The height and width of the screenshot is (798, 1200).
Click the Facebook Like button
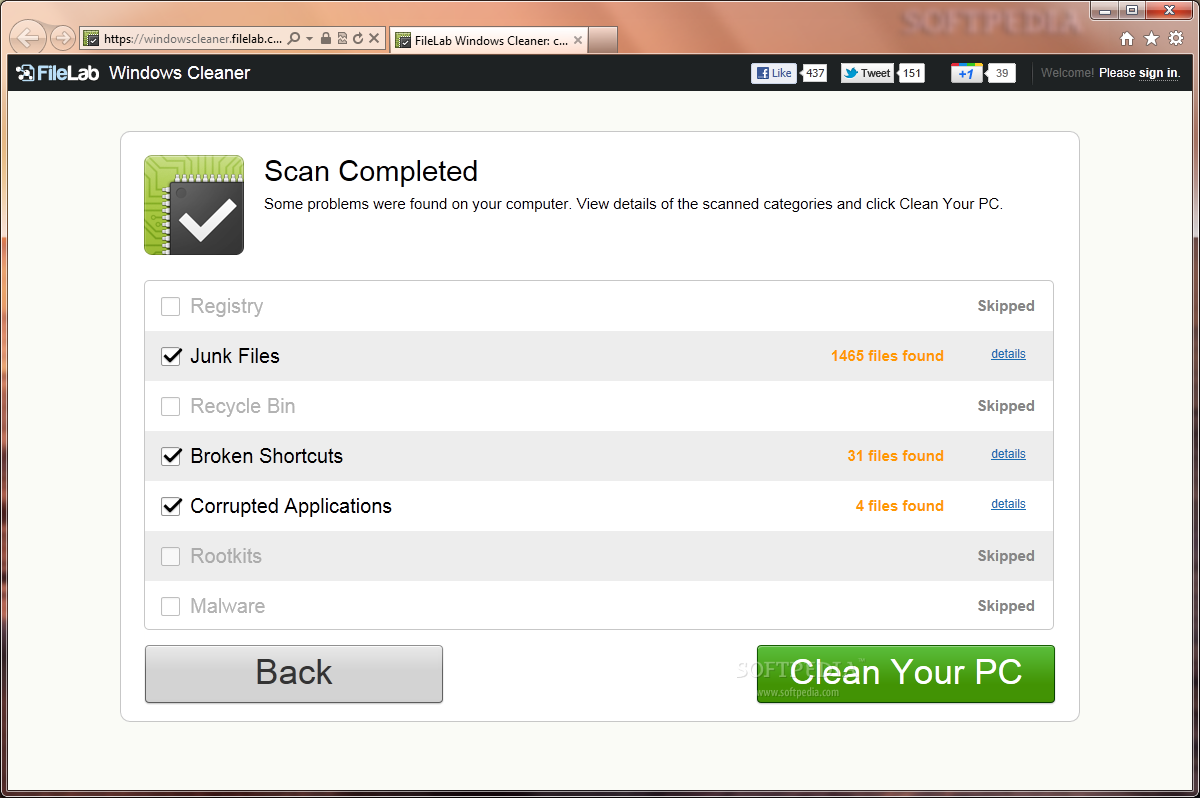coord(774,73)
